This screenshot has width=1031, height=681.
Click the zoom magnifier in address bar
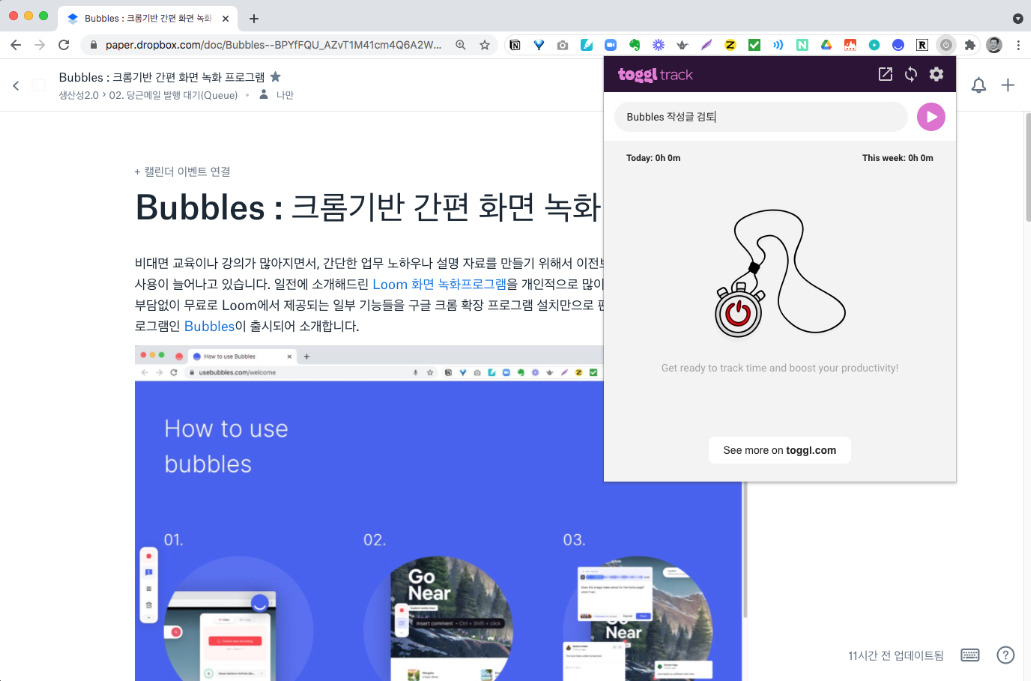coord(460,45)
